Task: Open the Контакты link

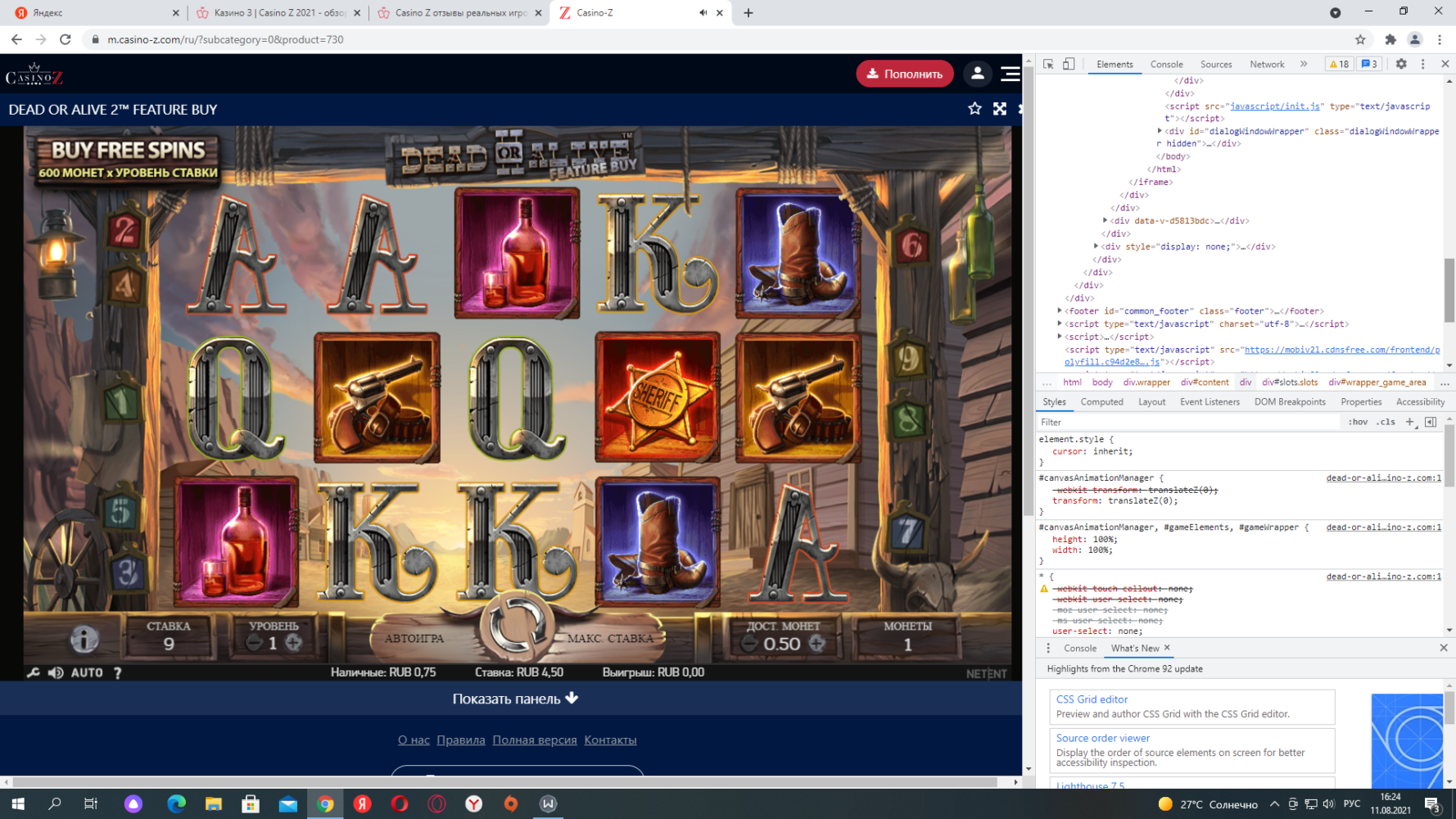Action: pyautogui.click(x=610, y=740)
